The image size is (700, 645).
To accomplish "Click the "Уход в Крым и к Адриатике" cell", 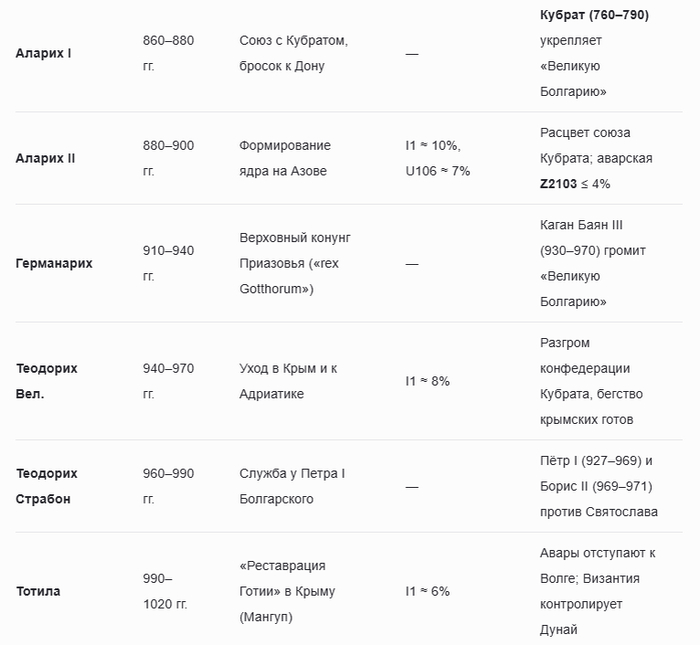I will [x=289, y=381].
